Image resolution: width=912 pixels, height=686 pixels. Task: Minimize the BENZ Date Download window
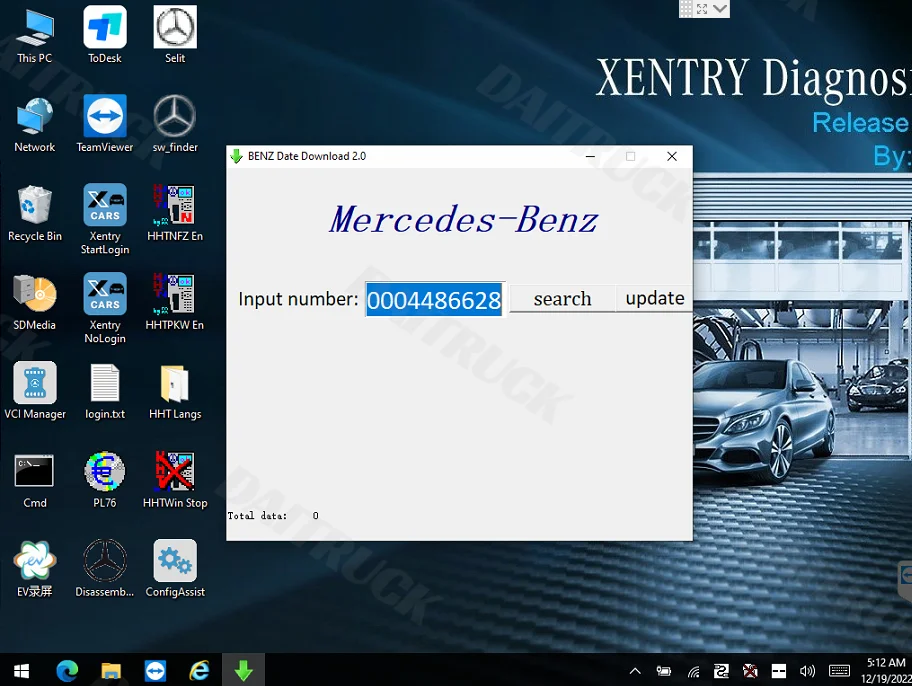tap(590, 156)
